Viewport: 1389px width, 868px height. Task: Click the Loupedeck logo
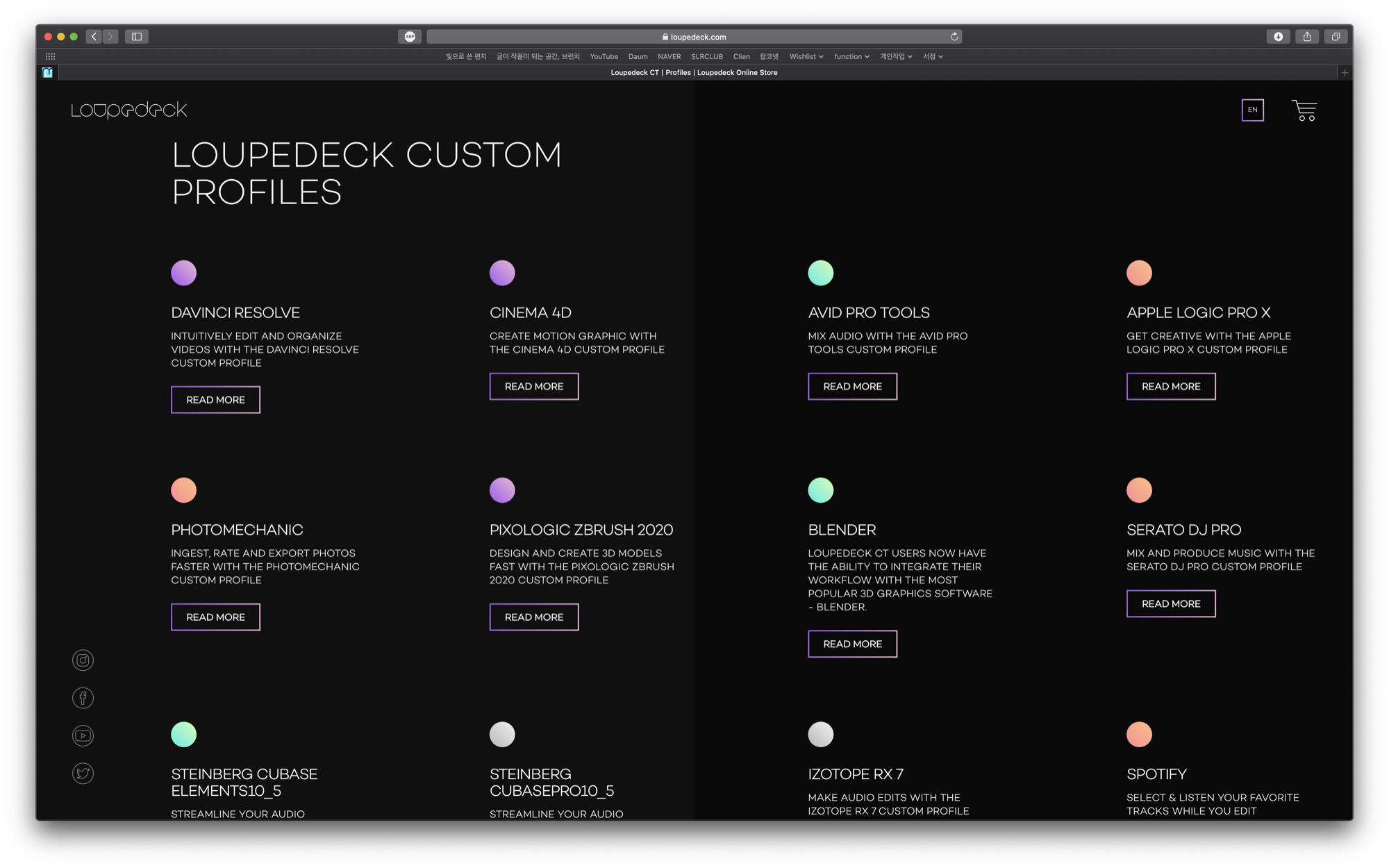[129, 110]
